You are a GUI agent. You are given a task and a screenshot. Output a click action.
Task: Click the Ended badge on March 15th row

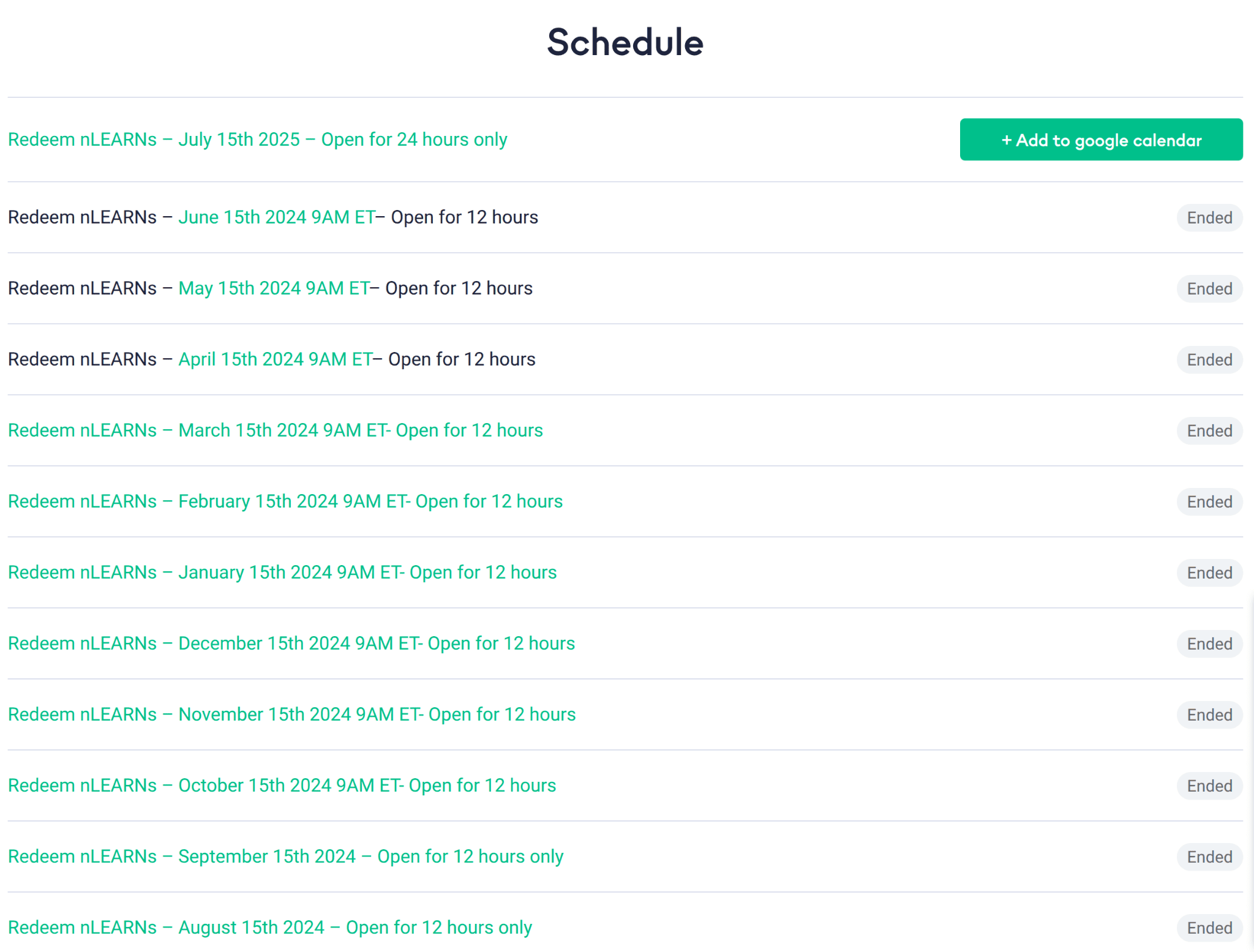[1209, 431]
